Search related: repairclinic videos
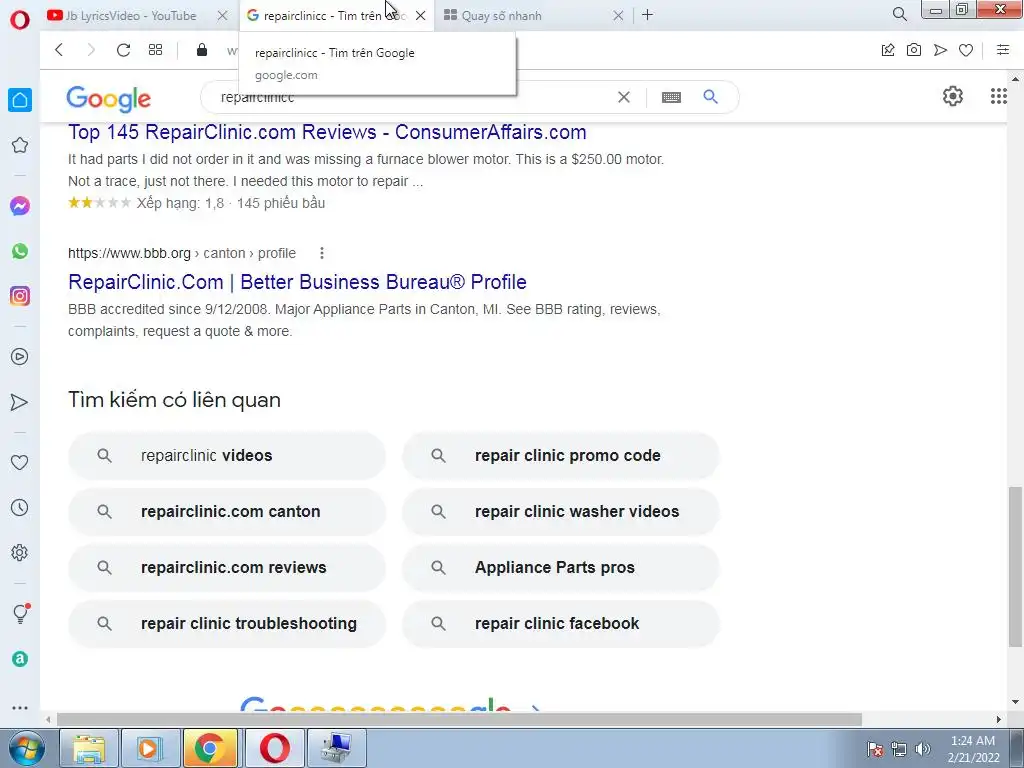This screenshot has height=768, width=1024. pos(227,455)
